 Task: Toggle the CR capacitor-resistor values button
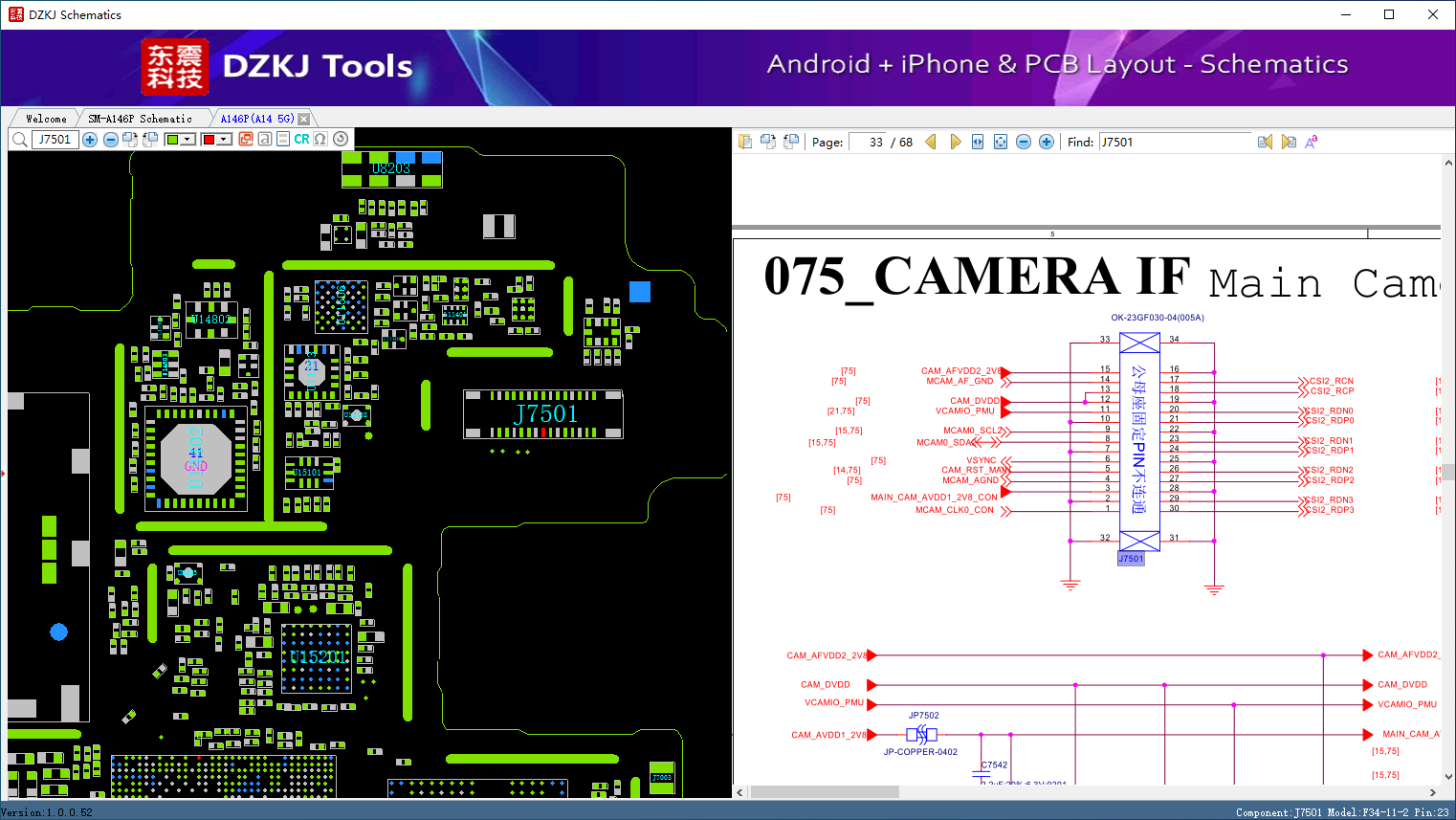301,140
